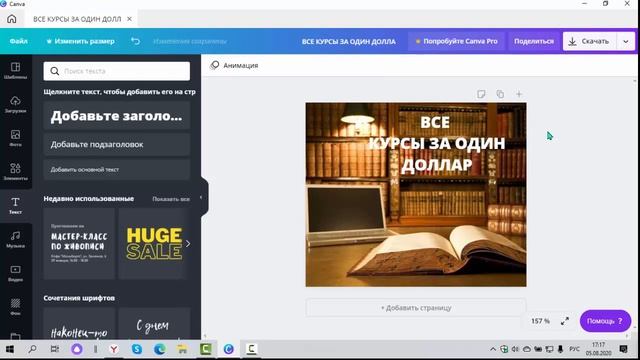Open the File menu

(18, 41)
